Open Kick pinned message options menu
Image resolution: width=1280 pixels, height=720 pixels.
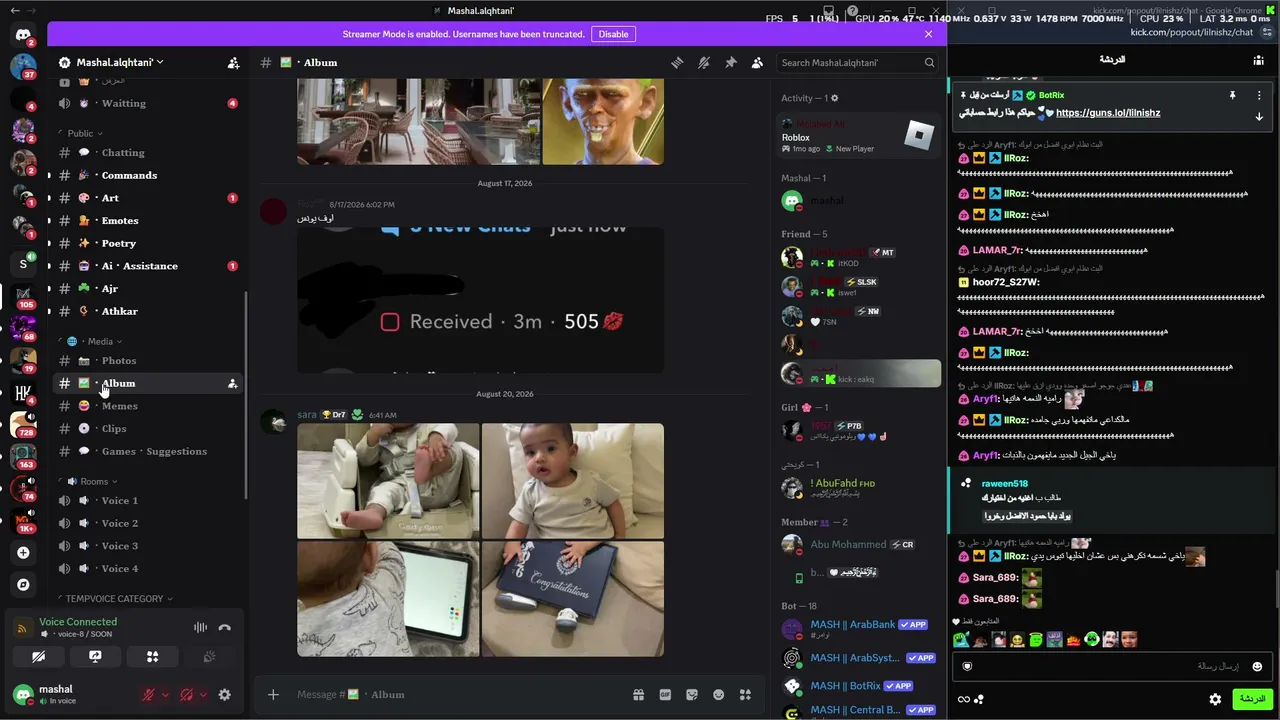[1259, 95]
